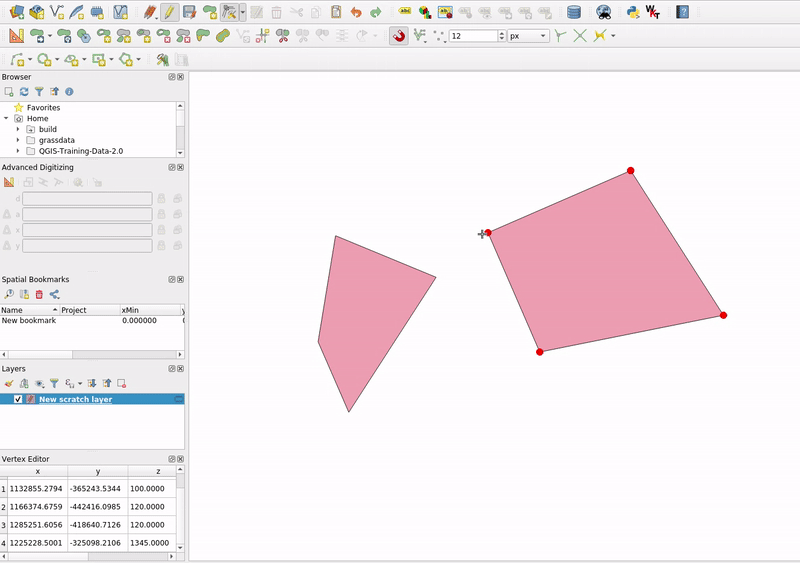
Task: Open the snapping layer mode dropdown
Action: 420,35
